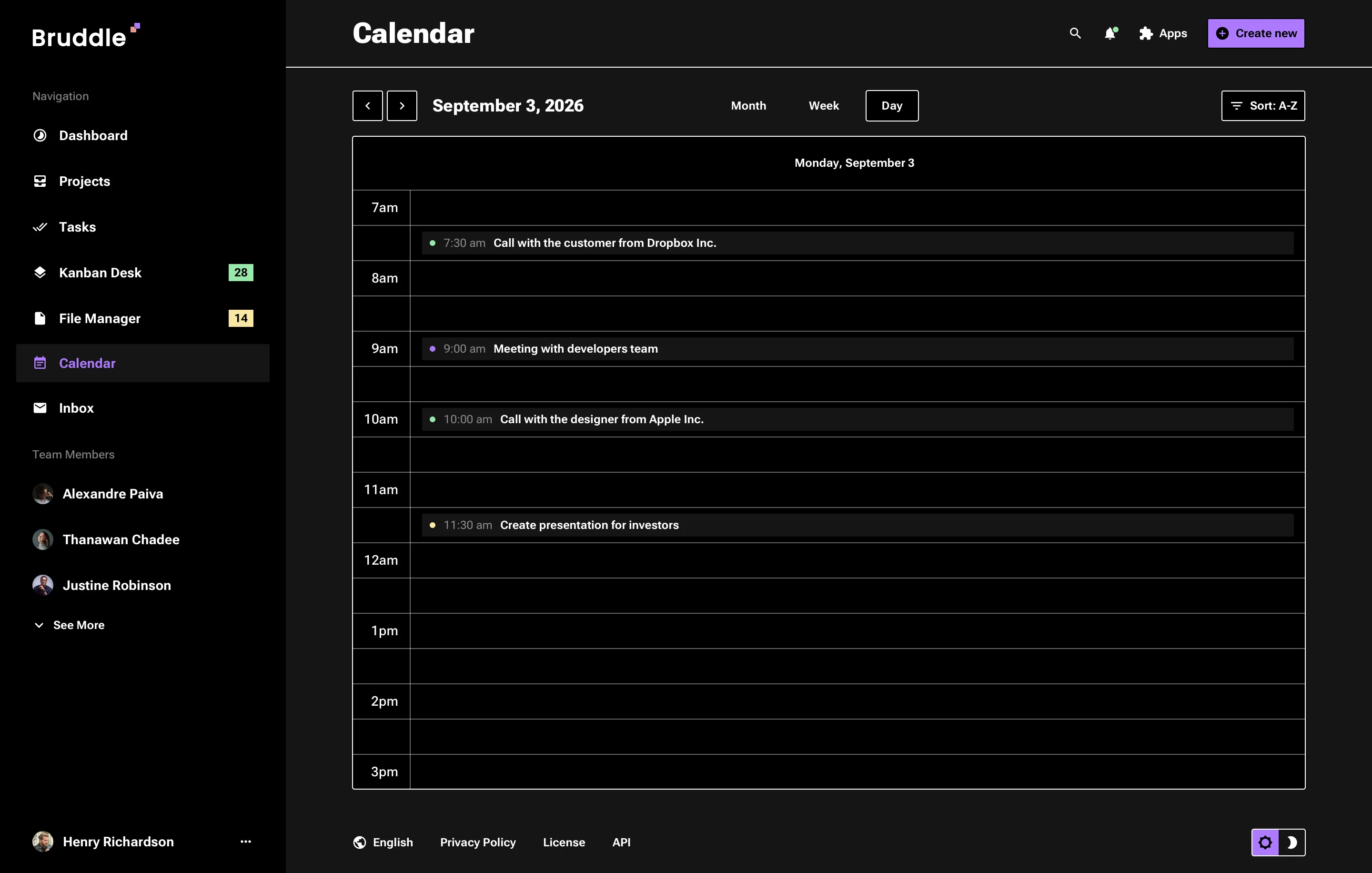
Task: Check notifications via the bell icon
Action: pos(1110,33)
